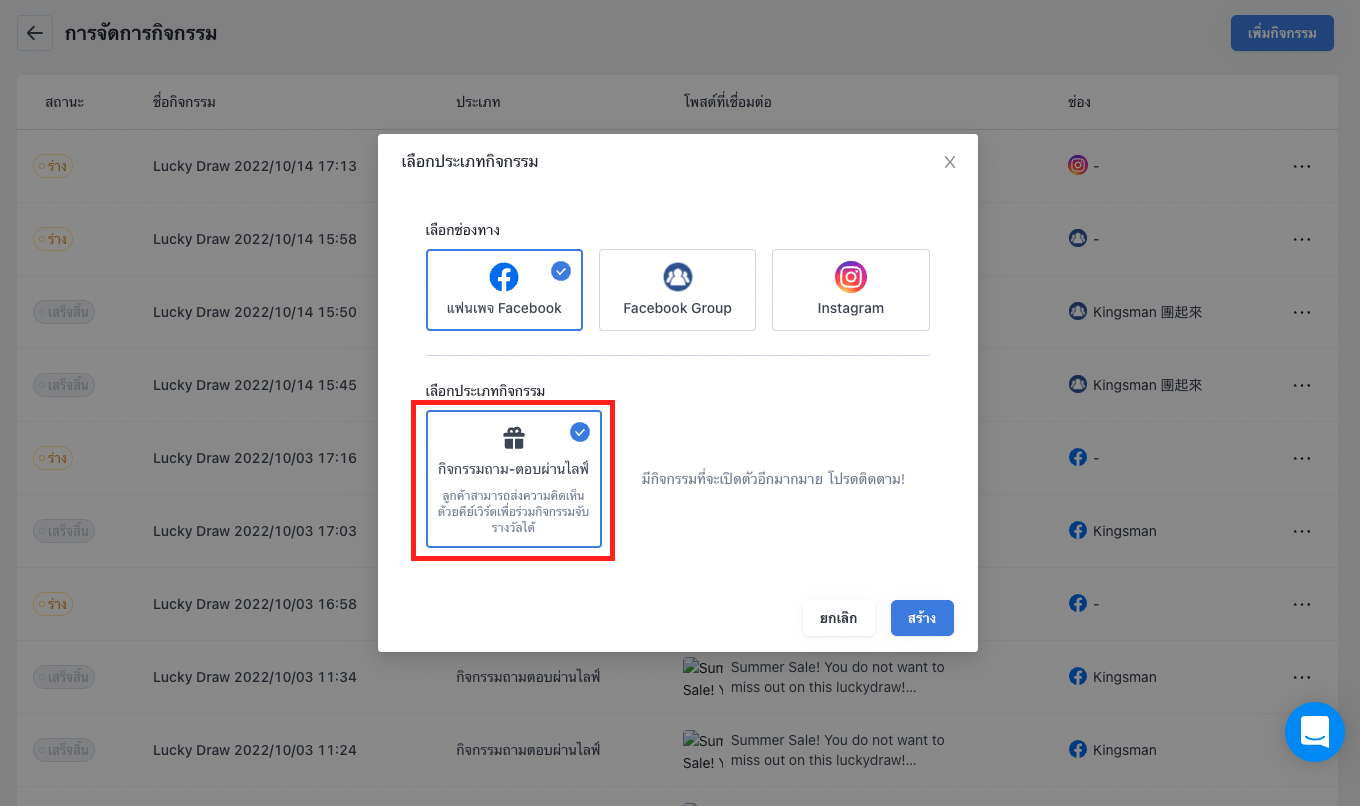Click the Facebook icon in the 17:03 row

click(x=1078, y=530)
